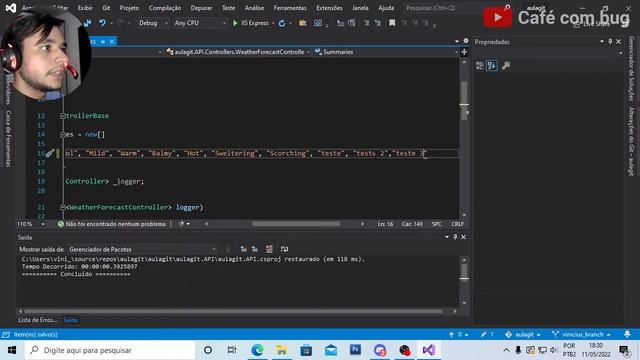Open the Gerenciador de Soluções side tab
This screenshot has height=360, width=640.
coord(631,68)
